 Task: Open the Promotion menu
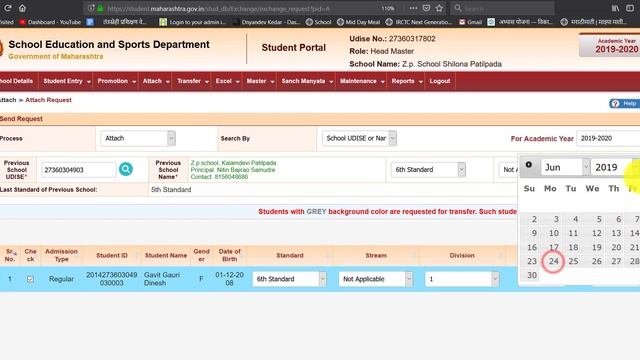(116, 81)
